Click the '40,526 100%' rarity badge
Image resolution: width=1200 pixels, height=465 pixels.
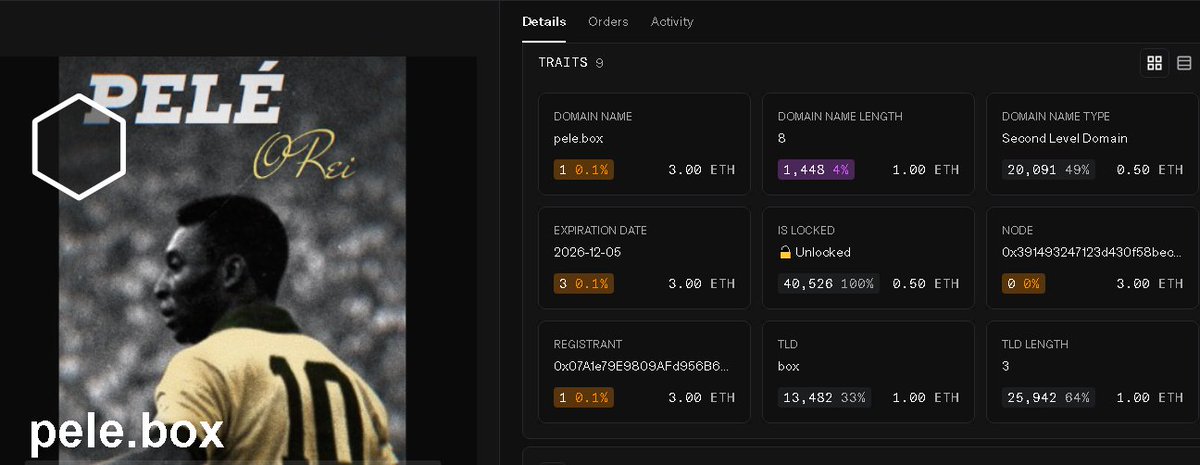click(x=828, y=284)
